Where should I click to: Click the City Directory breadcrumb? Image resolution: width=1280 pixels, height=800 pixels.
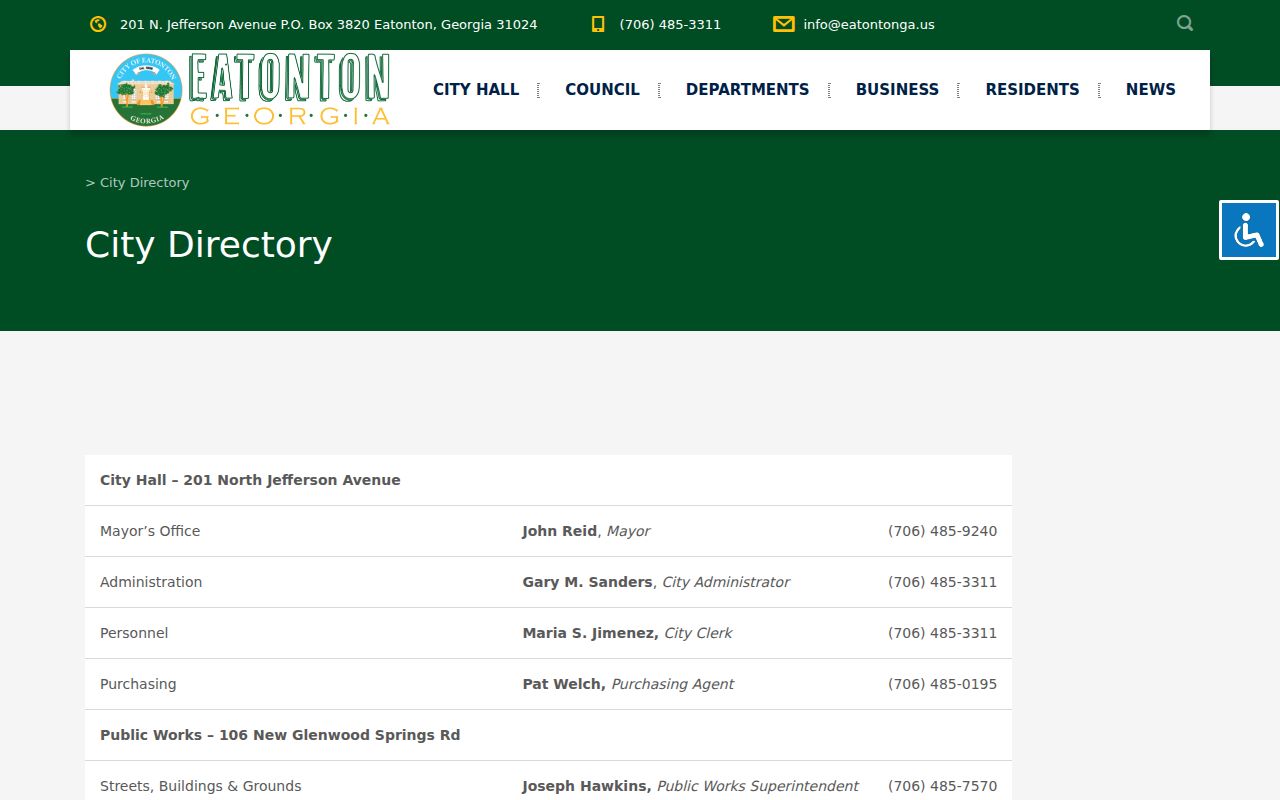[x=144, y=182]
